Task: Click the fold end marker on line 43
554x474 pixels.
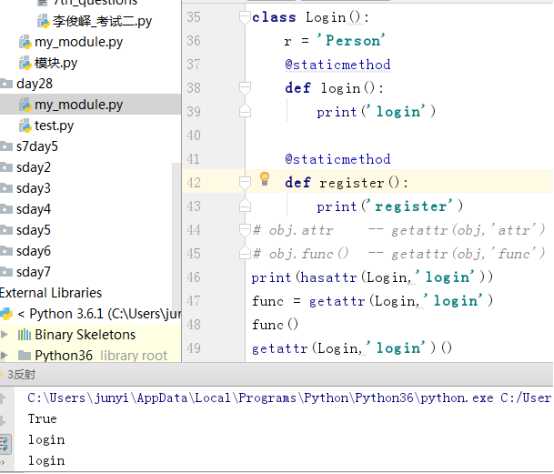Action: 244,206
